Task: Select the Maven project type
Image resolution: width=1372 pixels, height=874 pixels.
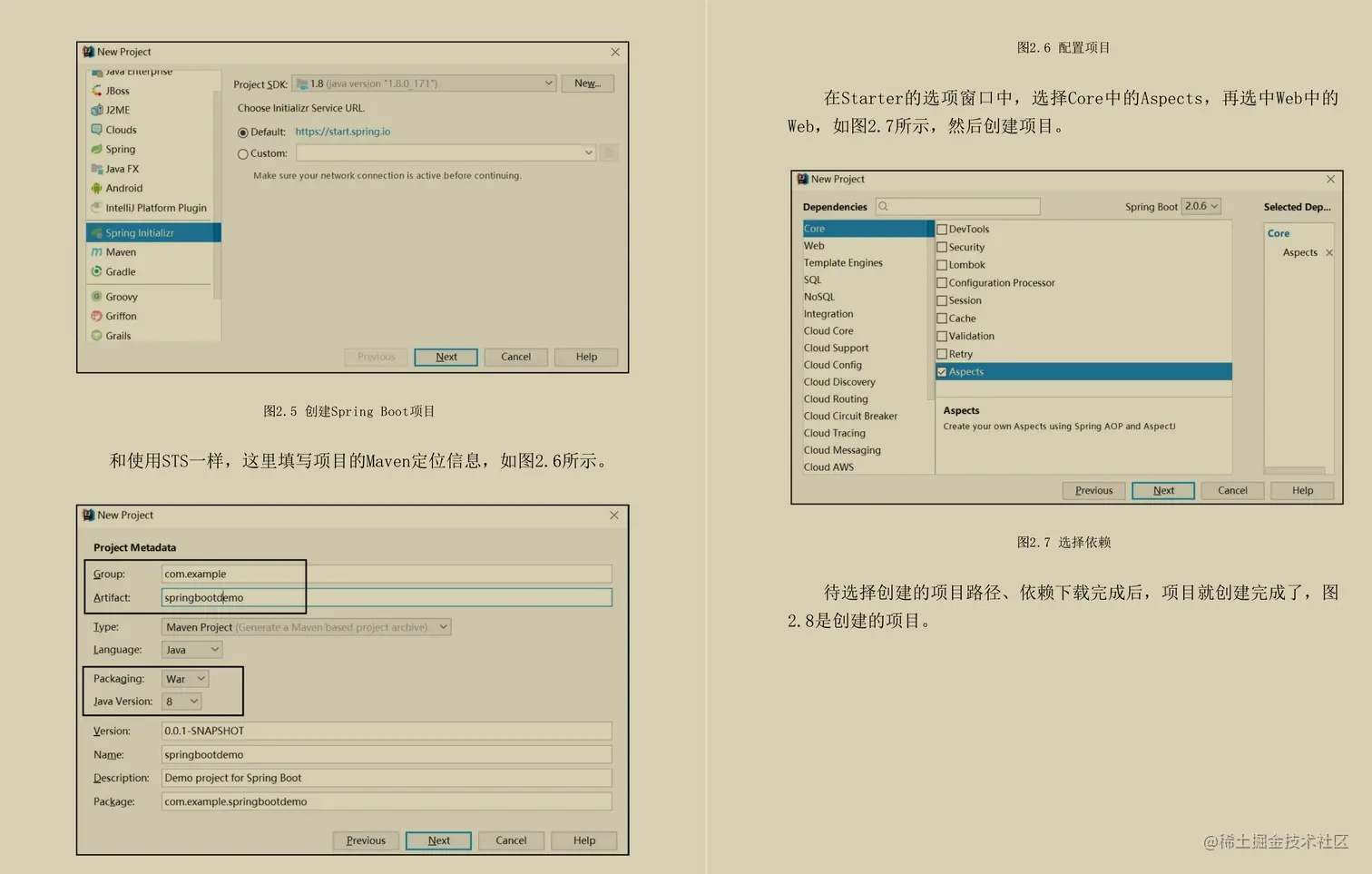Action: tap(119, 251)
